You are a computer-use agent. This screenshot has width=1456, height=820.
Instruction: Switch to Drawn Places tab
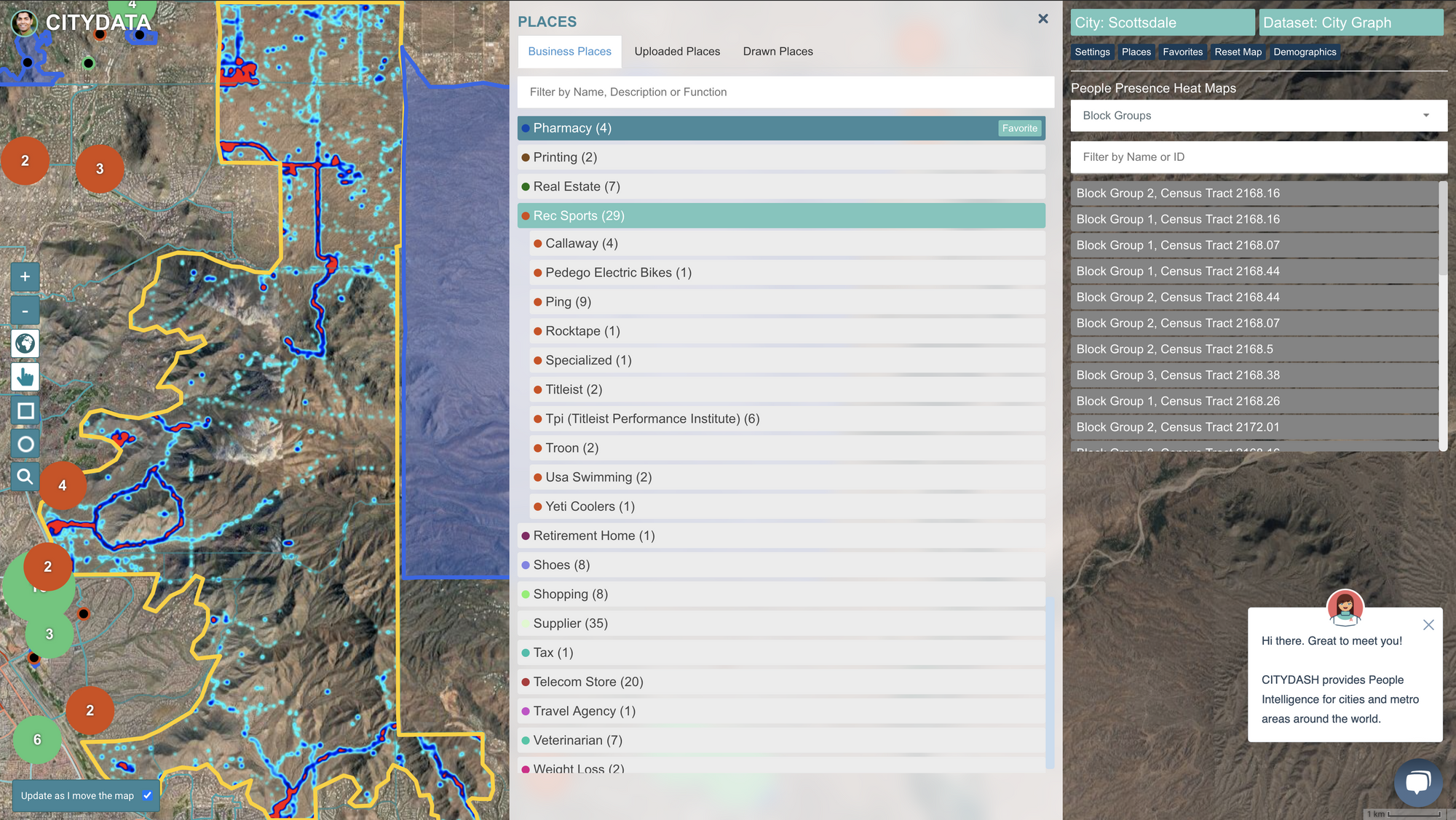tap(778, 52)
